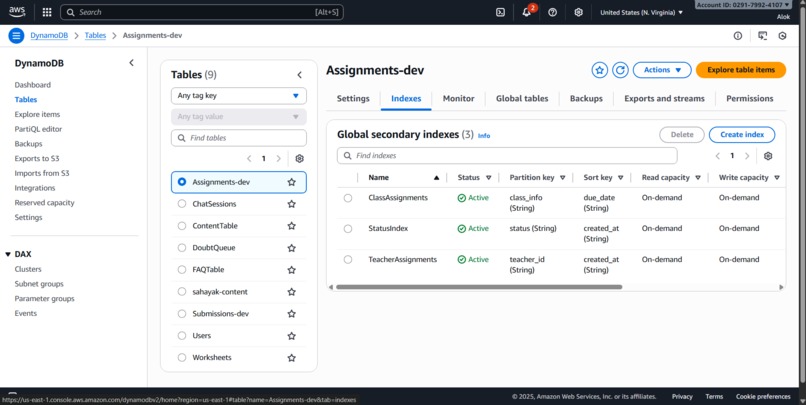Collapse the Tables list panel
This screenshot has height=405, width=806.
point(300,75)
